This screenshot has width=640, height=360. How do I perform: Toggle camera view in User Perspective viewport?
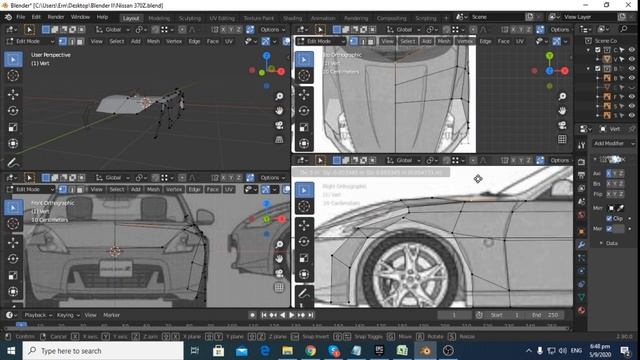[x=279, y=125]
